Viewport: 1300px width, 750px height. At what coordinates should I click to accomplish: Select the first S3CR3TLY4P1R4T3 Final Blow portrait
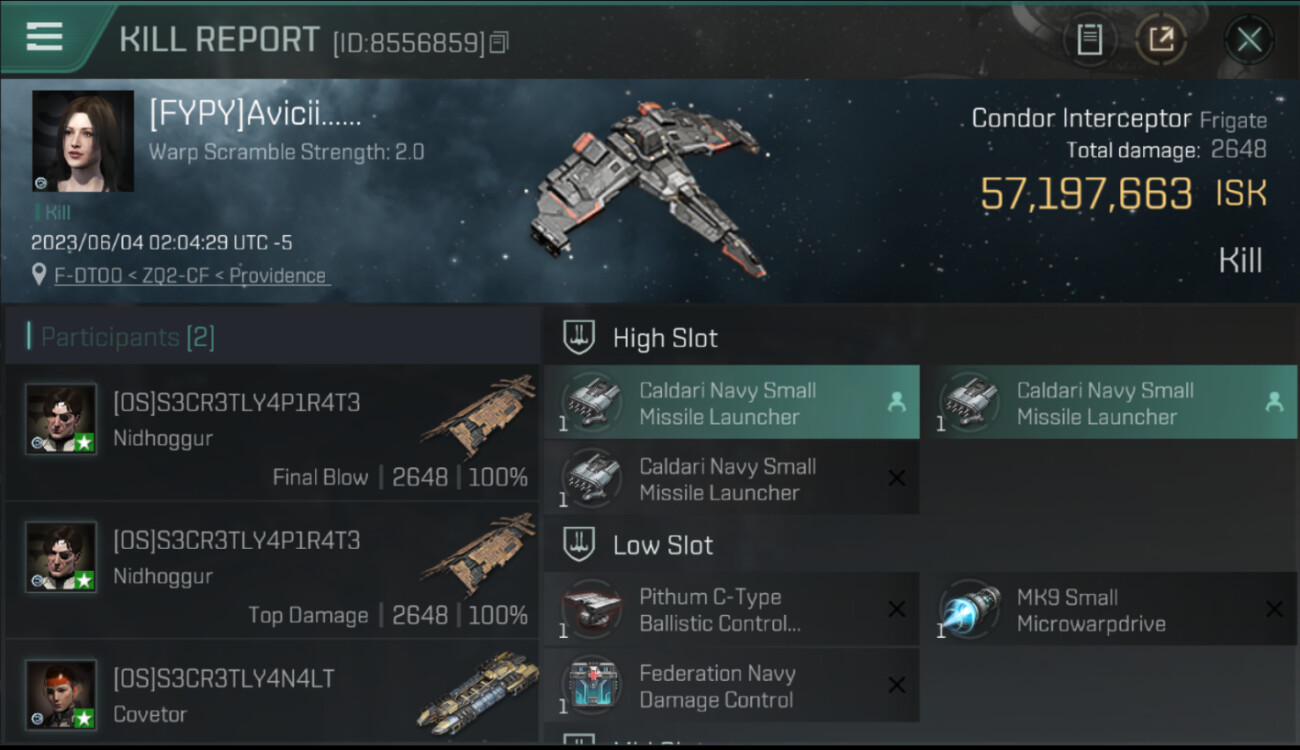pyautogui.click(x=62, y=419)
